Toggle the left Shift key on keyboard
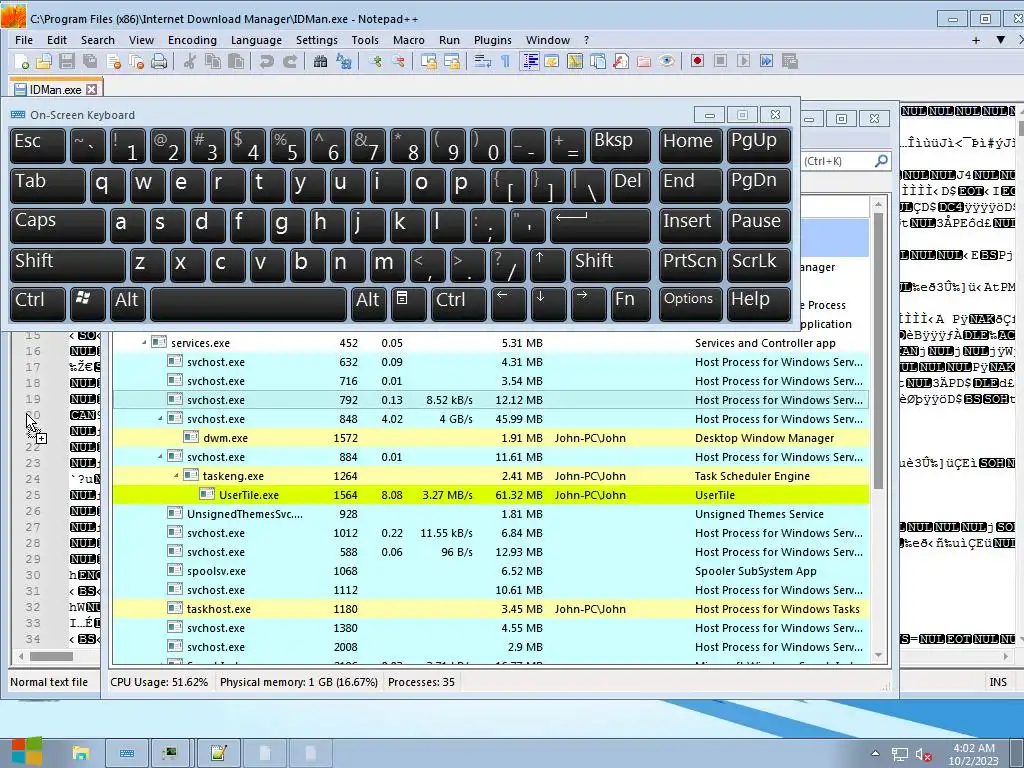 point(67,265)
